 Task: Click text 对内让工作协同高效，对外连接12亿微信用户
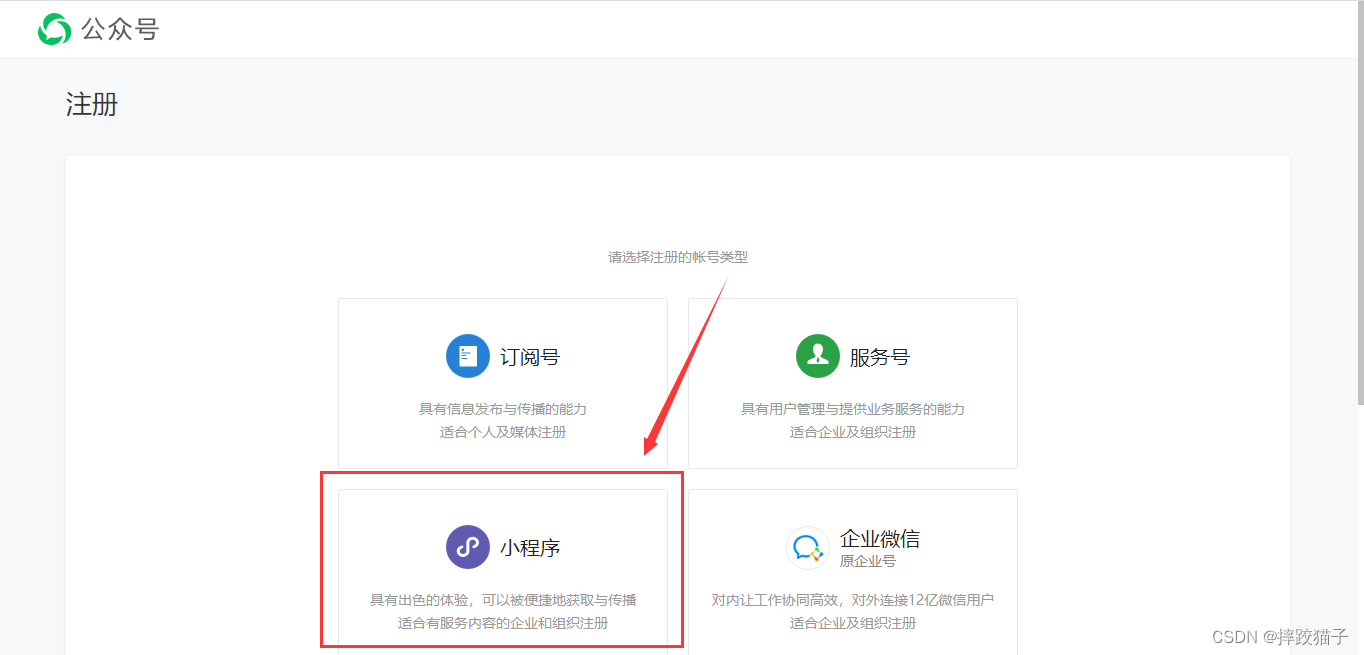pos(853,600)
